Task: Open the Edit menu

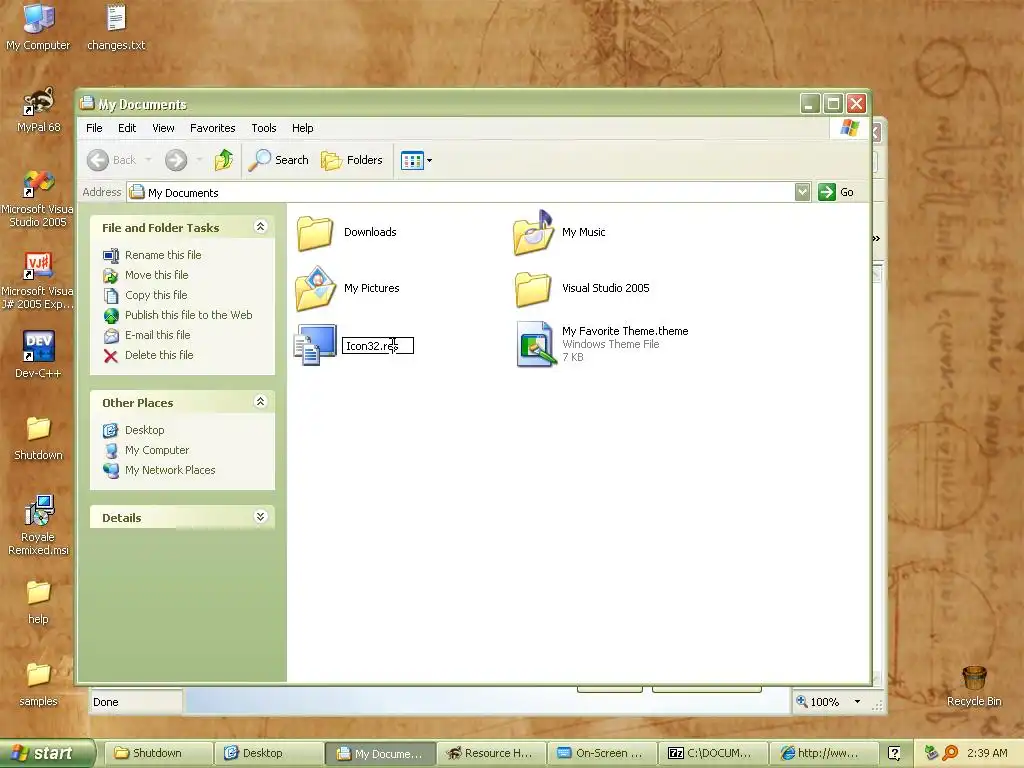Action: tap(127, 128)
